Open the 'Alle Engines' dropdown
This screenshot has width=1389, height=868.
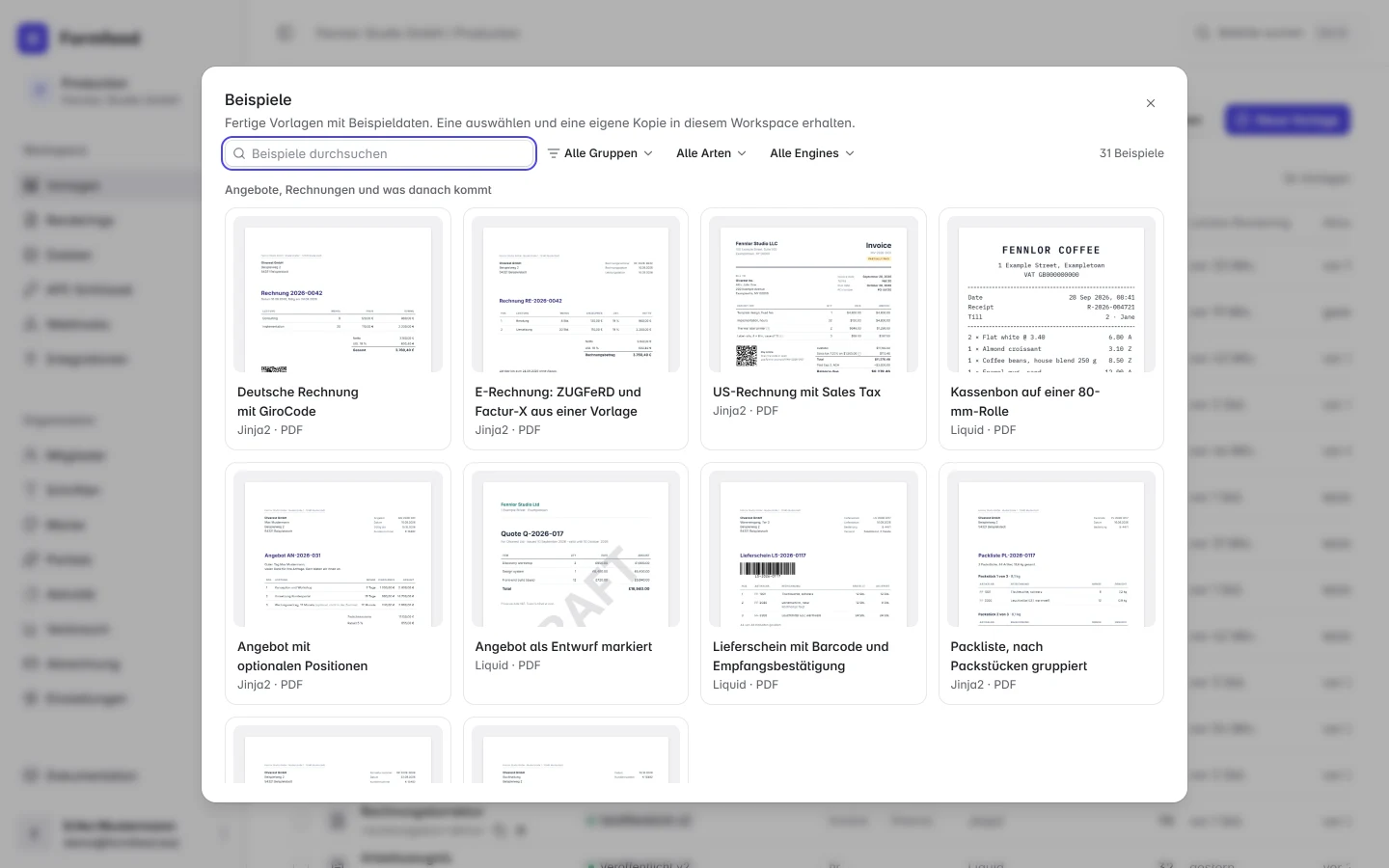coord(812,153)
